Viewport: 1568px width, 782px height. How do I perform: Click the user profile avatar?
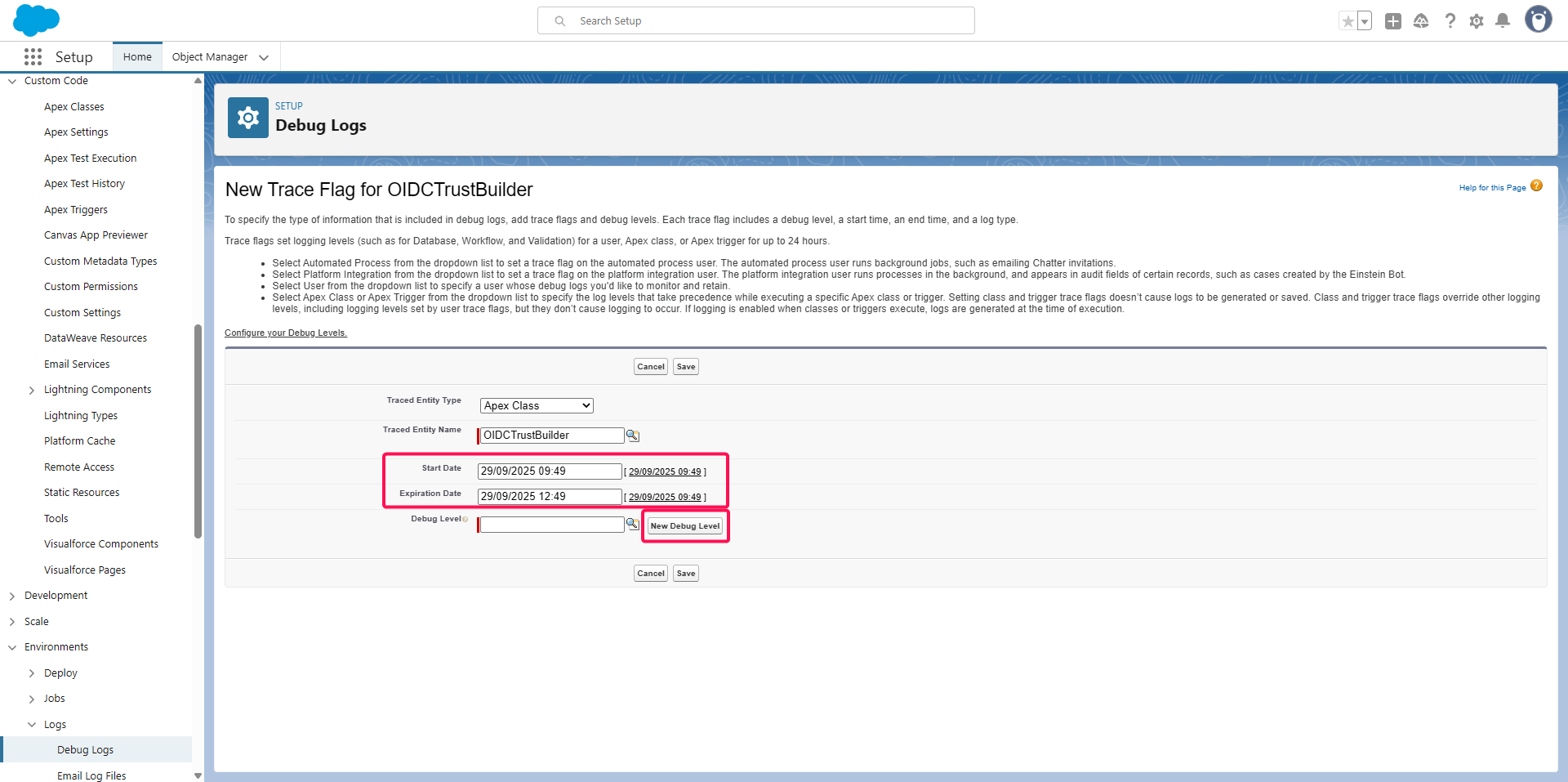pos(1538,20)
